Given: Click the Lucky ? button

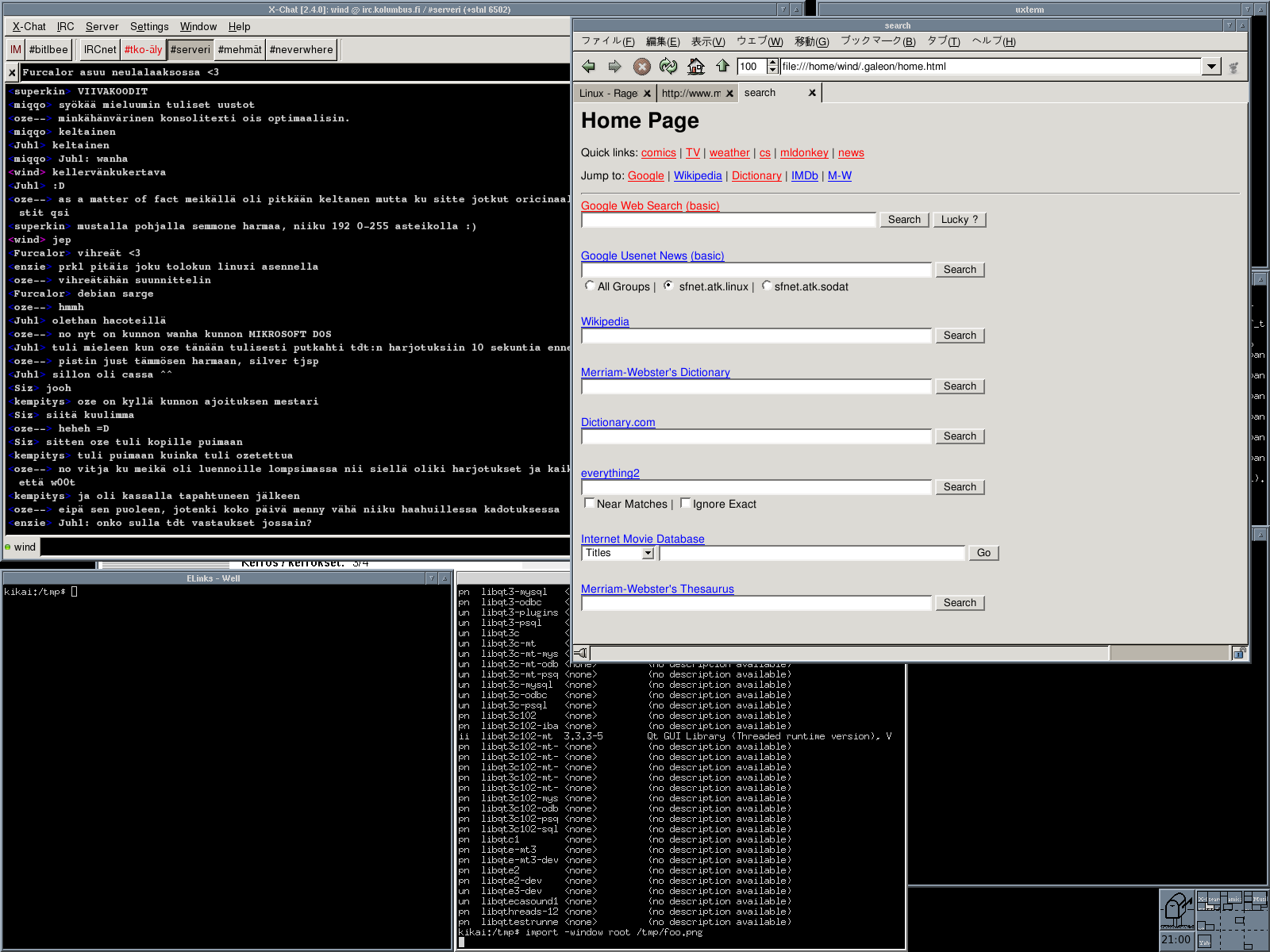Looking at the screenshot, I should pos(959,220).
